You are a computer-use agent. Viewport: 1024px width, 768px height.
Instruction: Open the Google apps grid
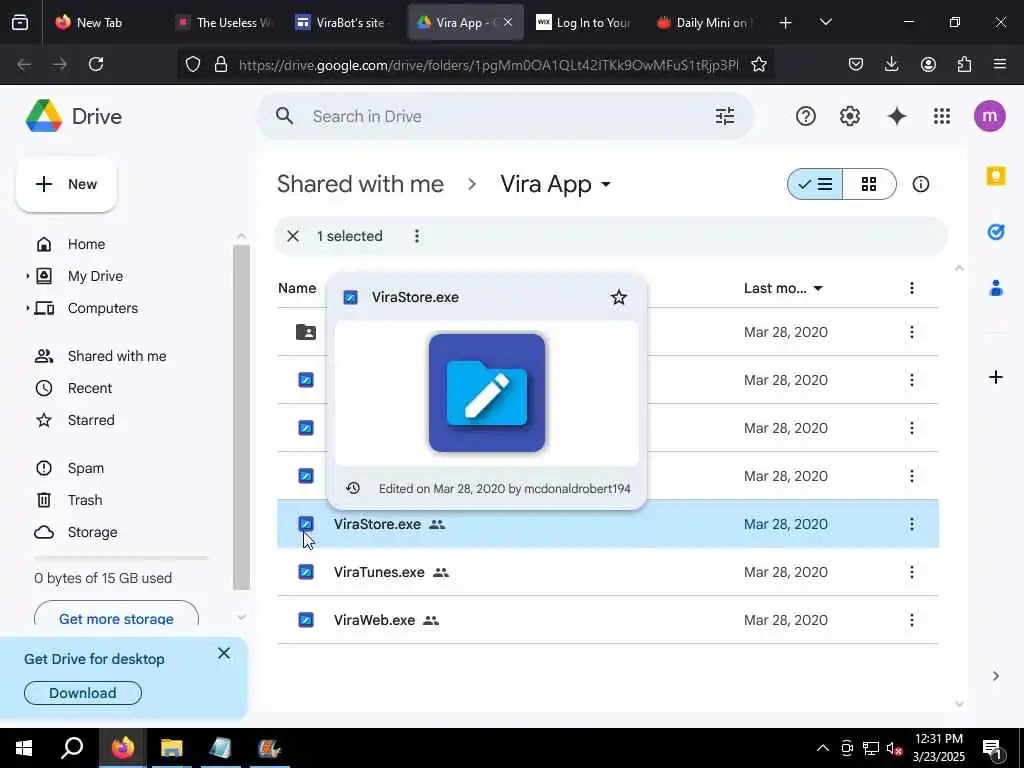942,116
